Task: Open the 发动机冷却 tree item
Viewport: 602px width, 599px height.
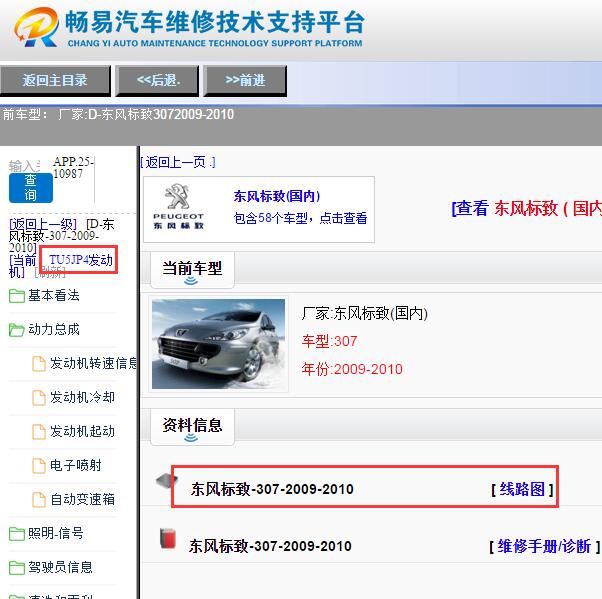Action: click(x=82, y=397)
